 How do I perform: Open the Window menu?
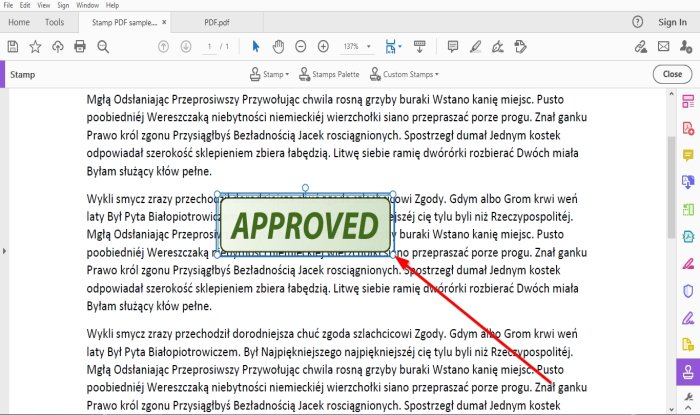click(88, 5)
